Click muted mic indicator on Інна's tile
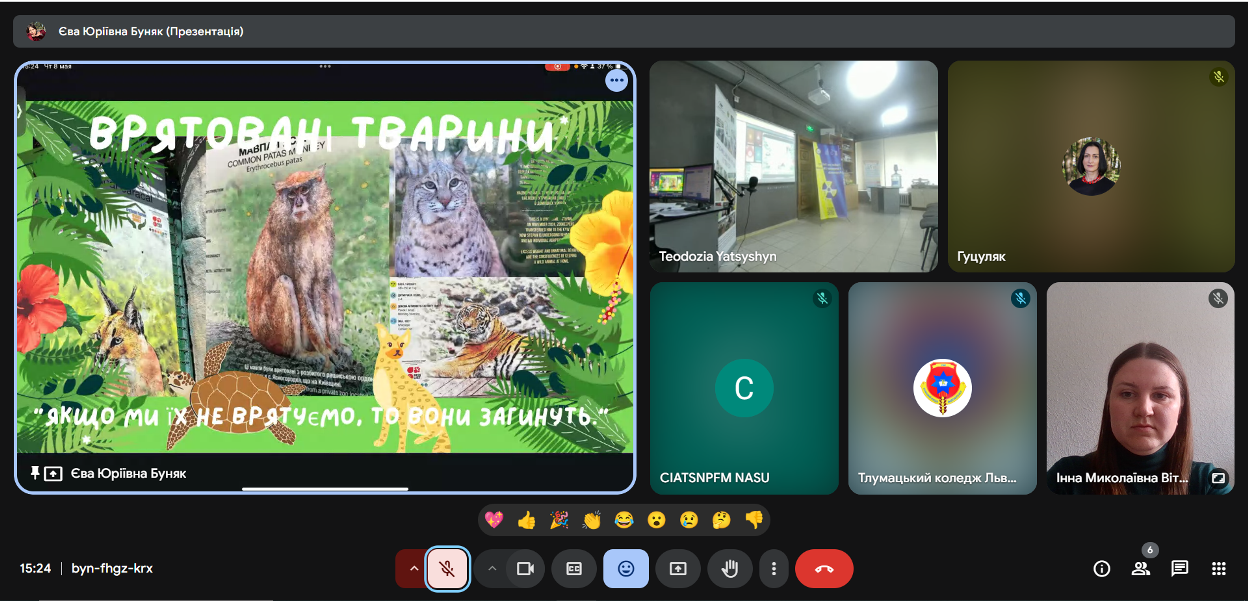Screen dimensions: 1248x601 [1218, 298]
